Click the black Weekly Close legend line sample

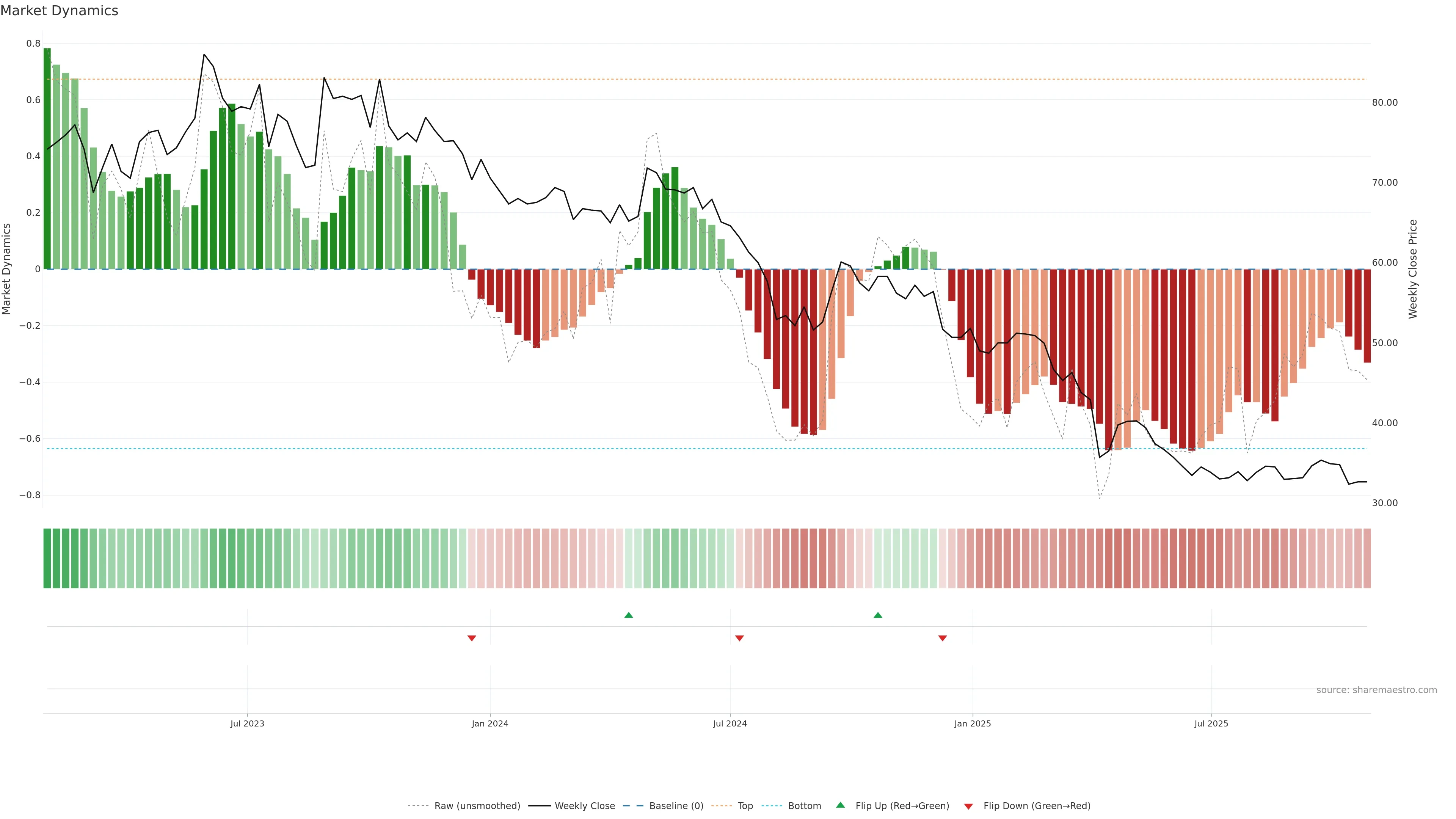tap(539, 806)
